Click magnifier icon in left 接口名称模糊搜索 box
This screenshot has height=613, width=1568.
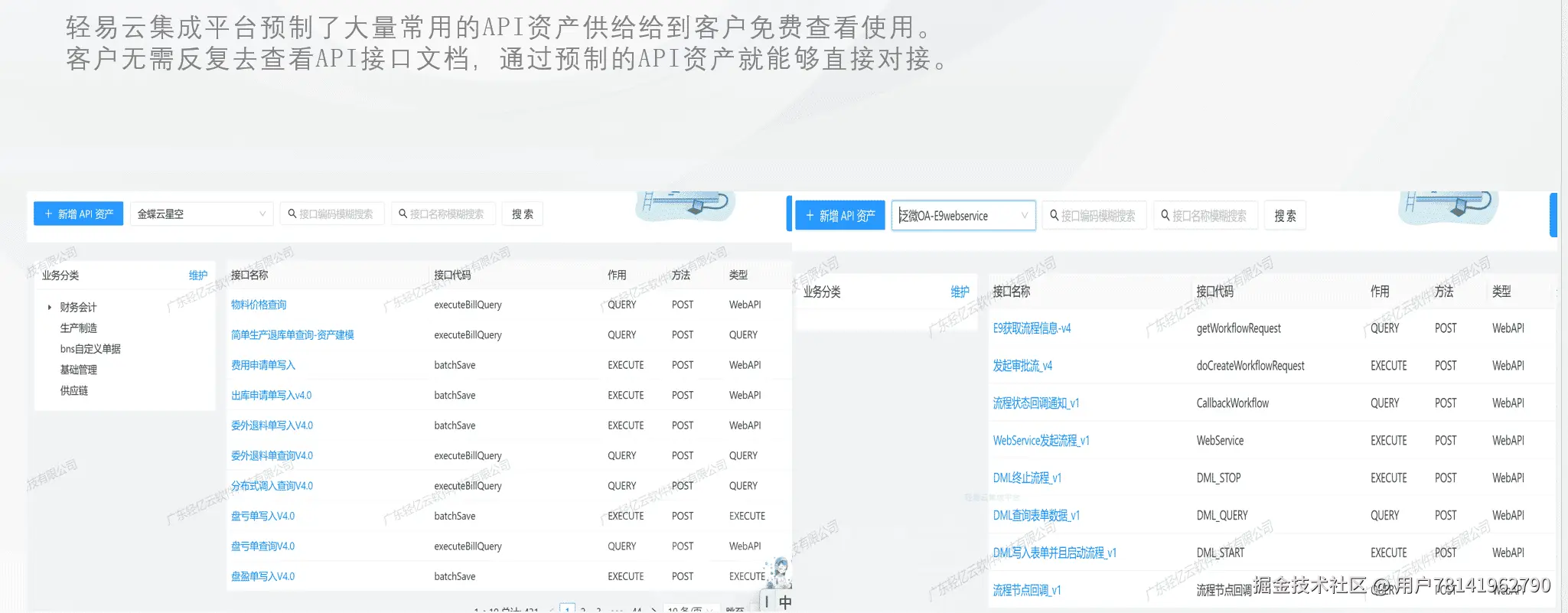click(403, 214)
